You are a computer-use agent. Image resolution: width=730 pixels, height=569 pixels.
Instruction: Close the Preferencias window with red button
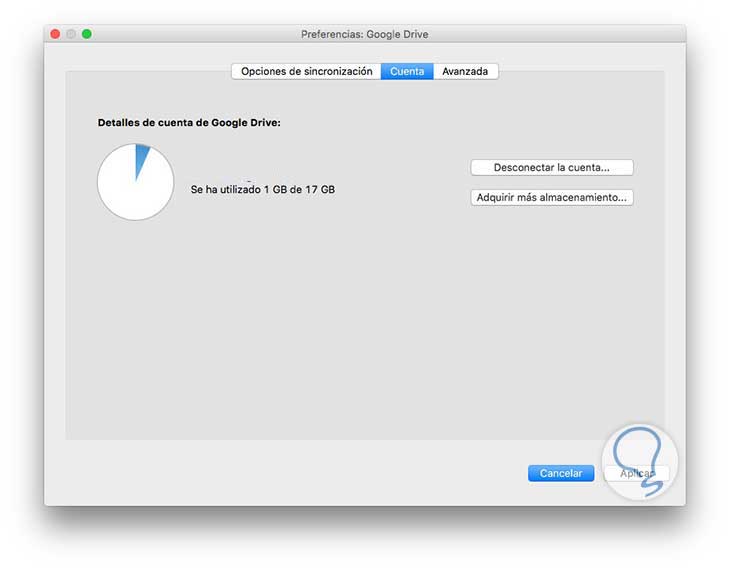[55, 34]
